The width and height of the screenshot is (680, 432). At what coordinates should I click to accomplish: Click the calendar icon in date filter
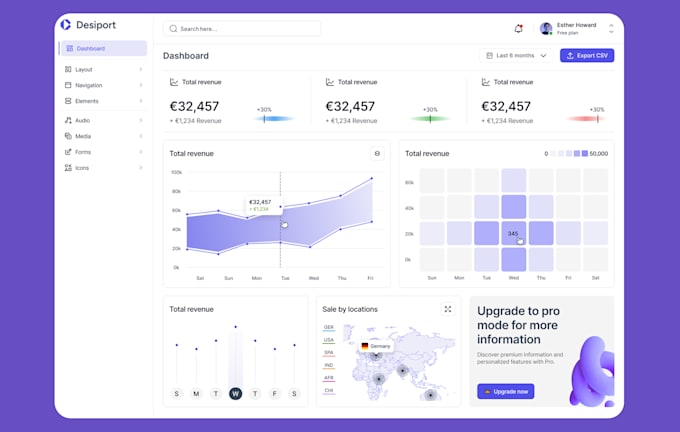490,56
